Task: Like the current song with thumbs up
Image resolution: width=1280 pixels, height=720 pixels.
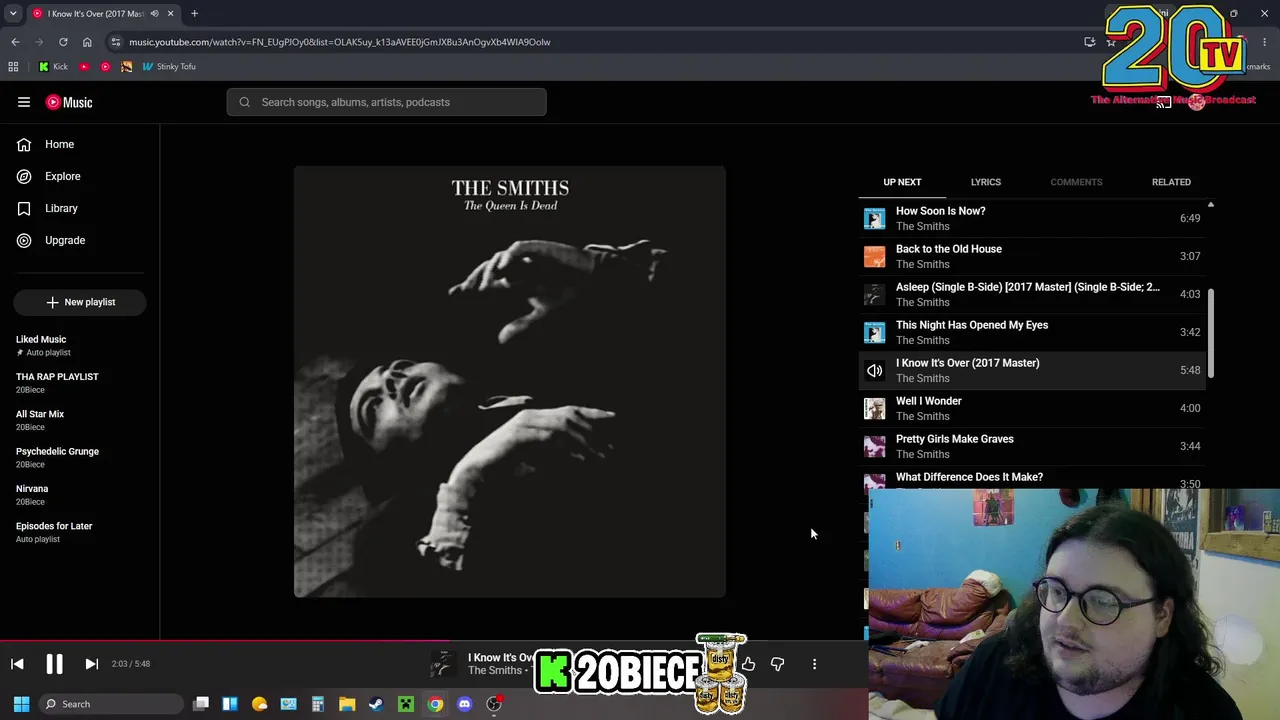Action: [x=748, y=664]
